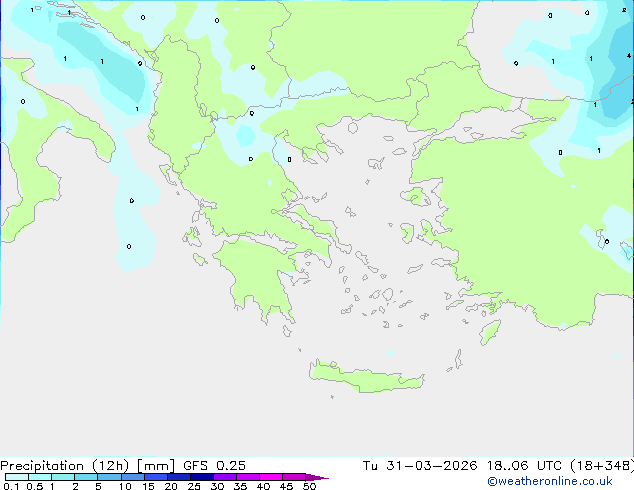Pick legend swatch between 0.5 and 1
Viewport: 634px width, 490px height.
tap(40, 477)
